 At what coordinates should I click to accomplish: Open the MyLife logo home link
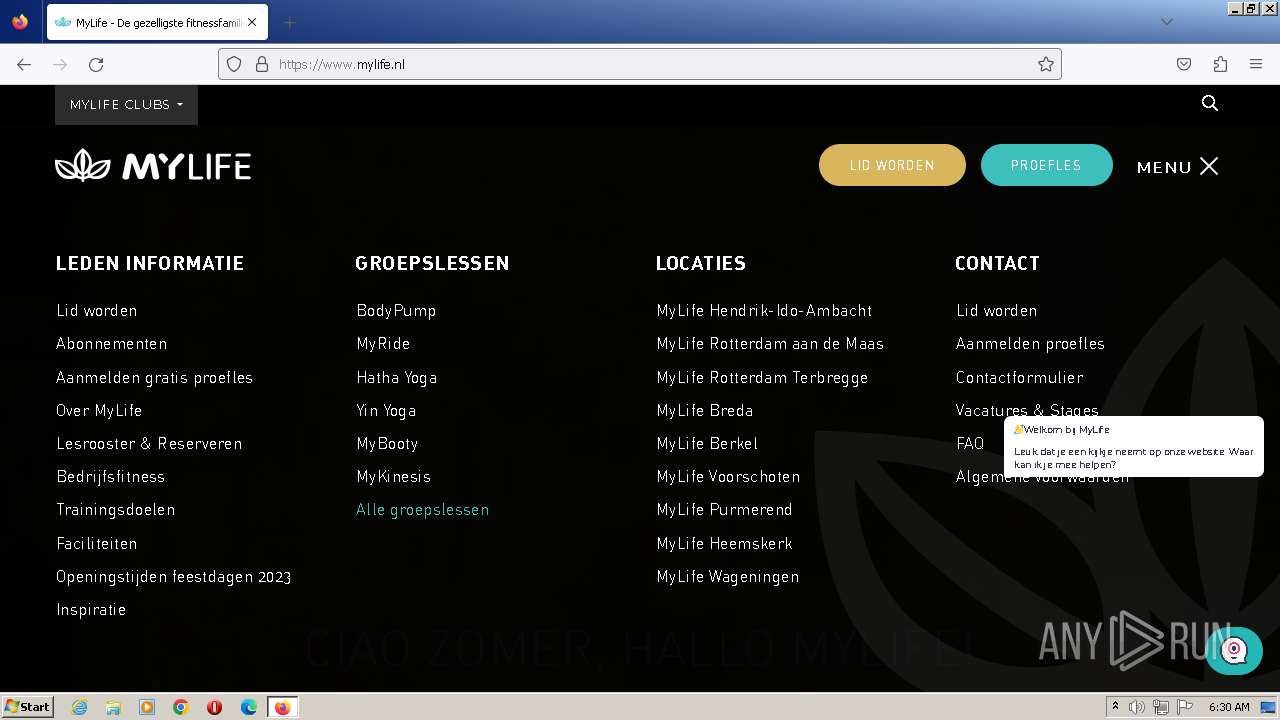click(x=153, y=166)
